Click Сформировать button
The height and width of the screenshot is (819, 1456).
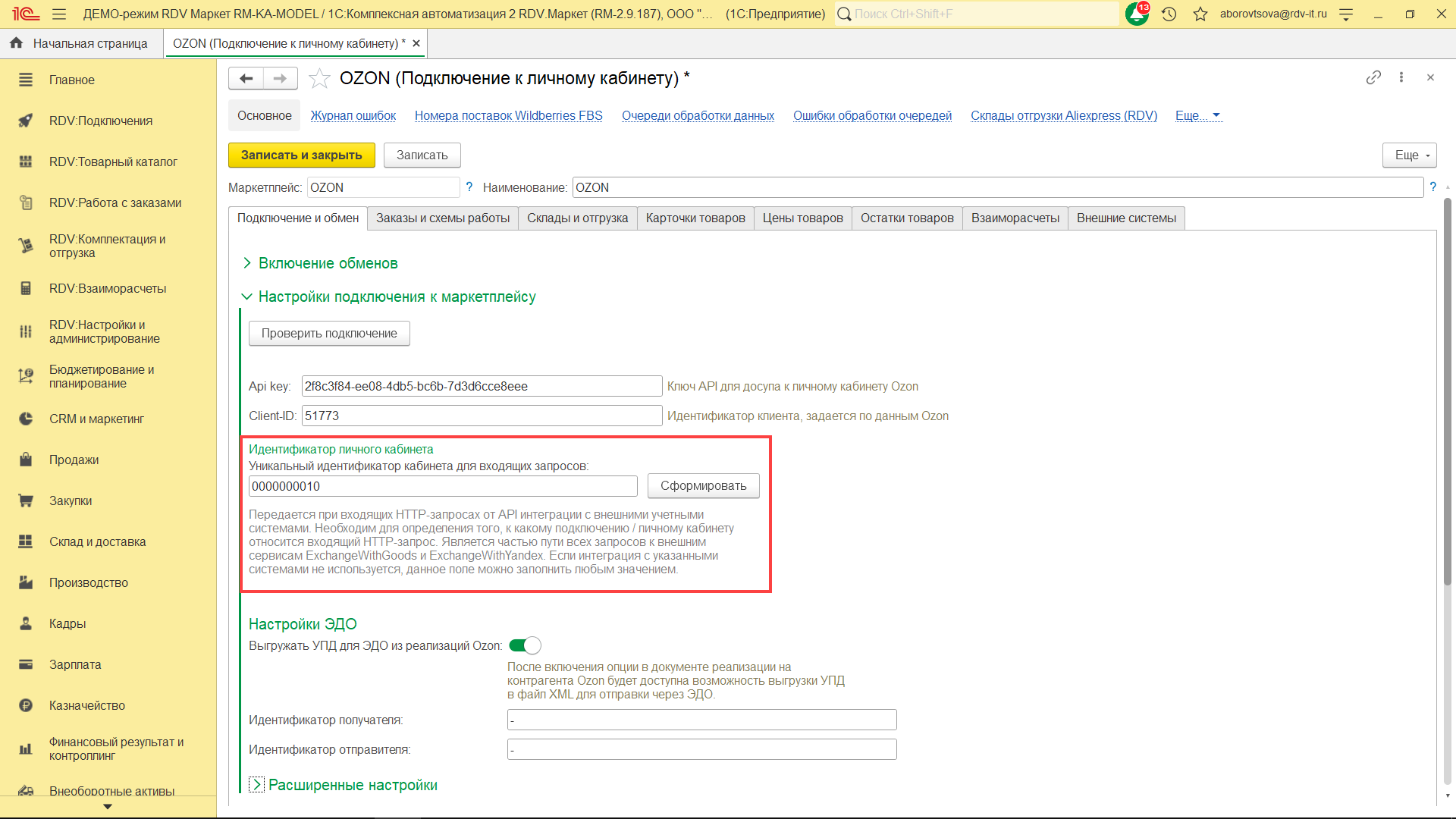703,486
